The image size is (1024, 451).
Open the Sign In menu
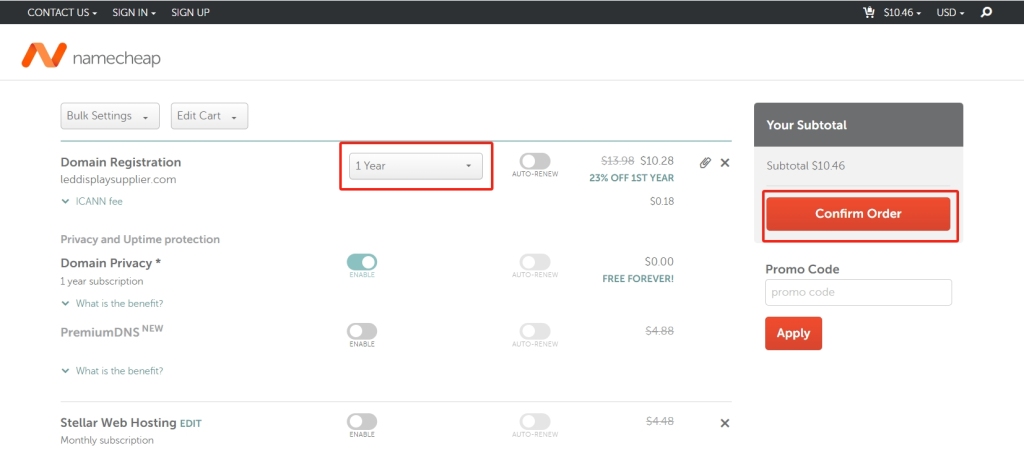click(x=134, y=12)
